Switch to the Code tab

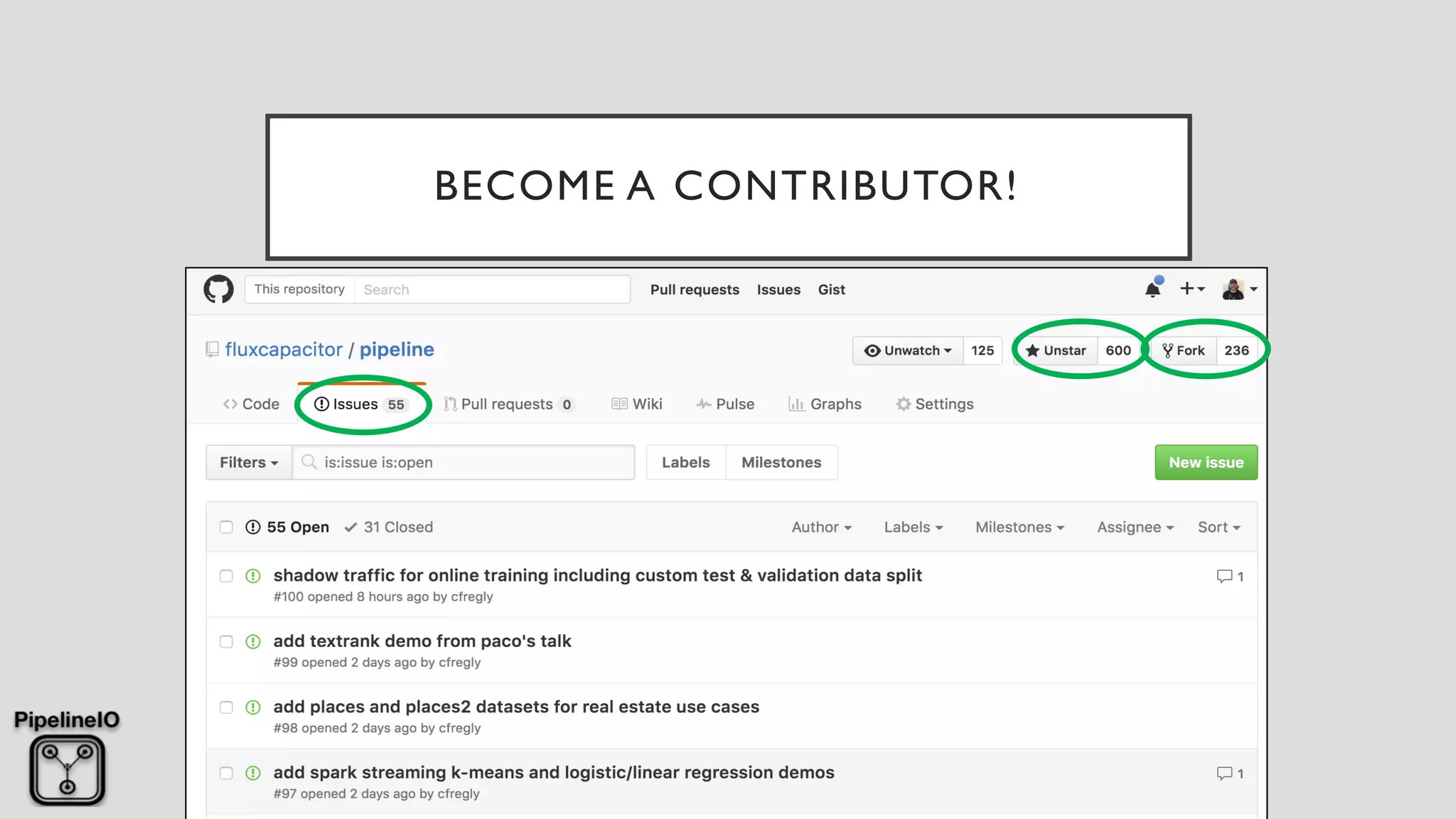(x=251, y=404)
